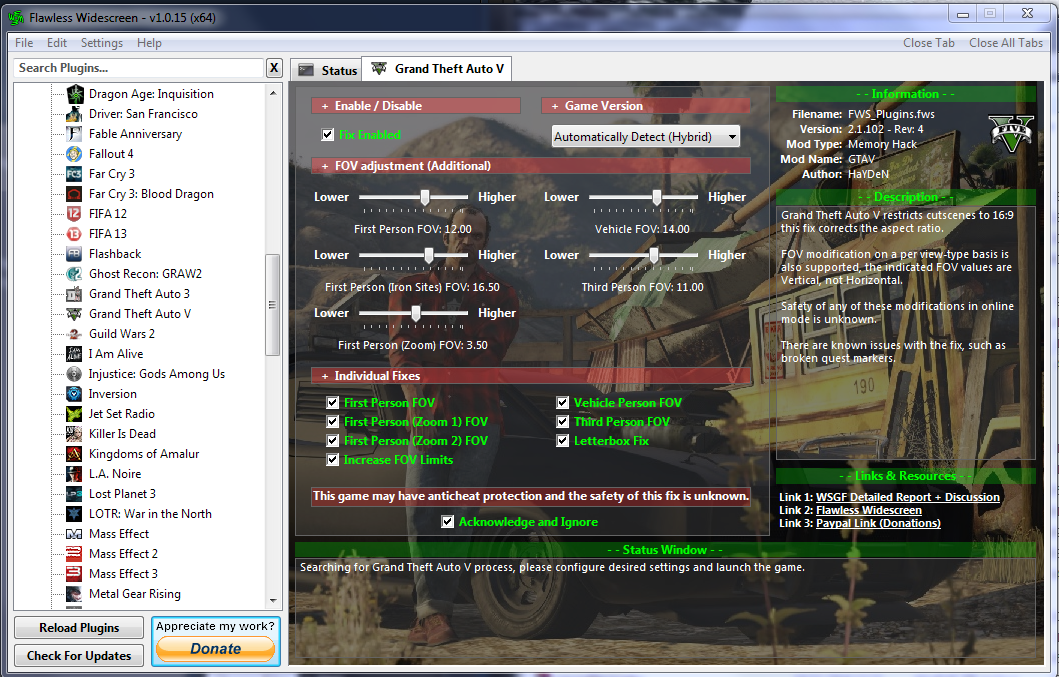Click the Reload Plugins button
The width and height of the screenshot is (1059, 677).
tap(79, 628)
